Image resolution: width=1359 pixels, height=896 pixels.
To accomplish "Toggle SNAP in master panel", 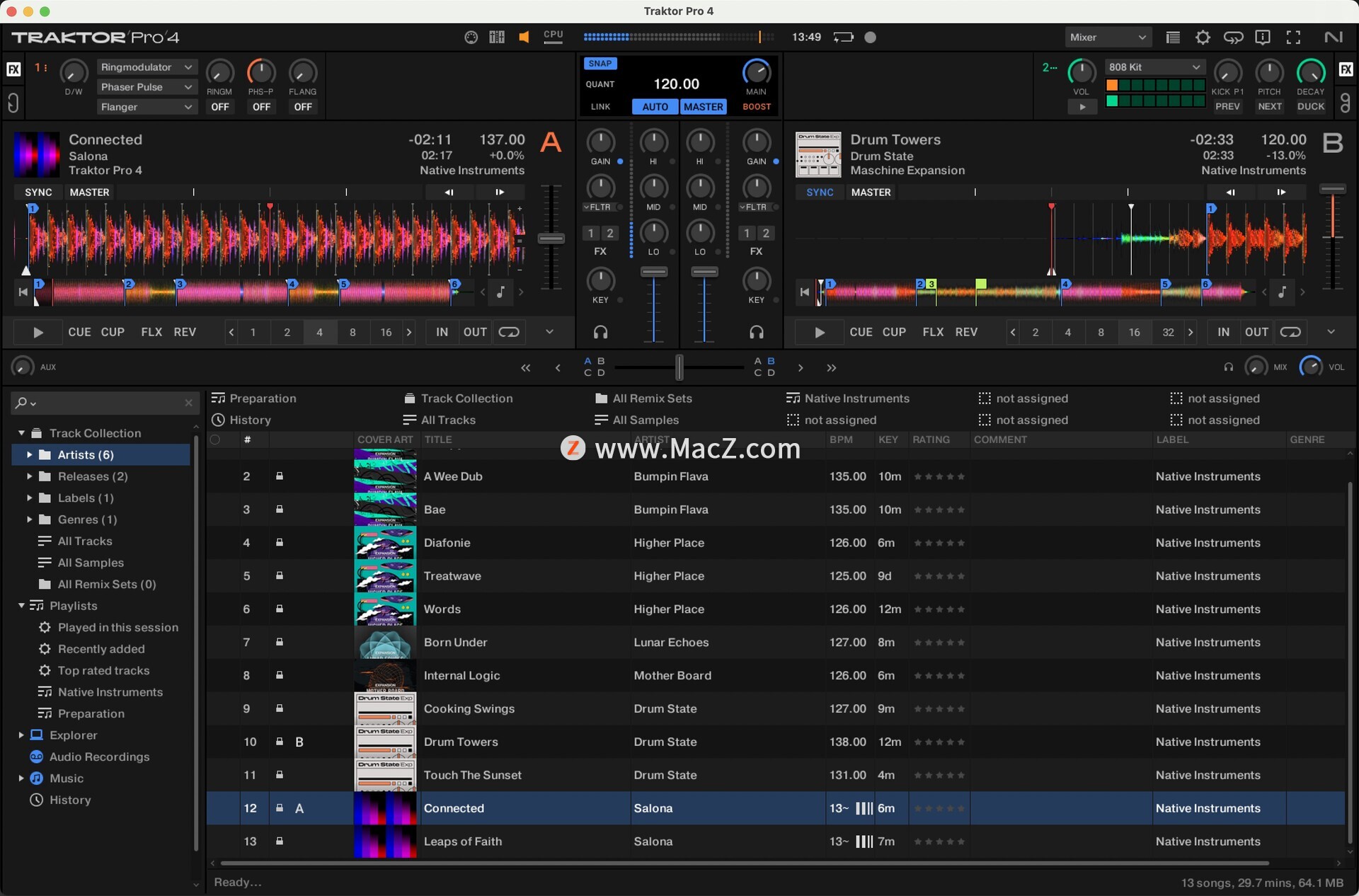I will tap(600, 64).
